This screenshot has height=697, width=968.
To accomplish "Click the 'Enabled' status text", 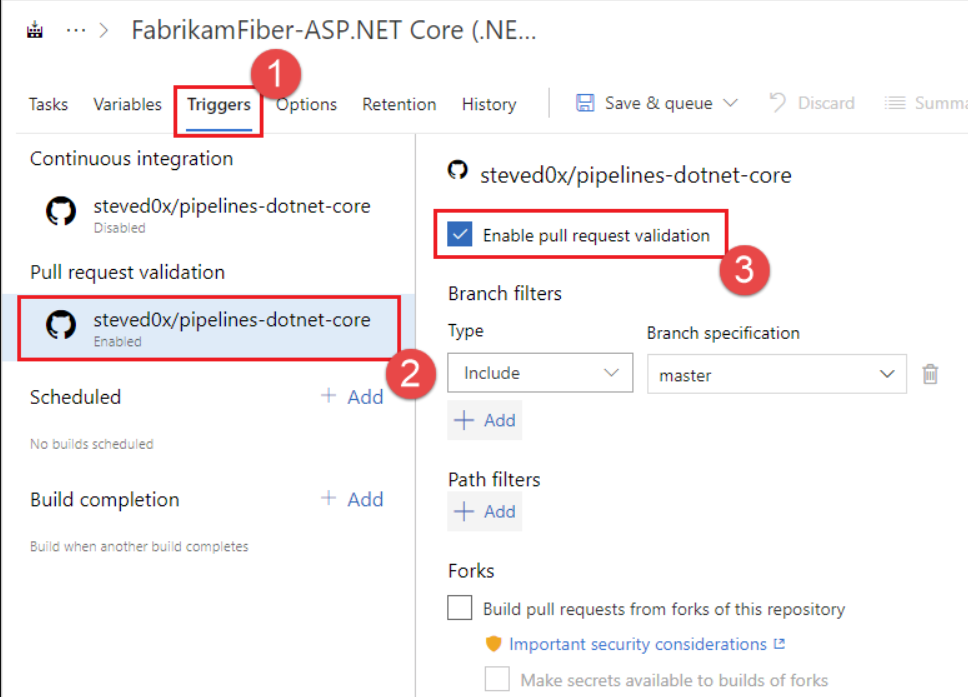I will (117, 341).
